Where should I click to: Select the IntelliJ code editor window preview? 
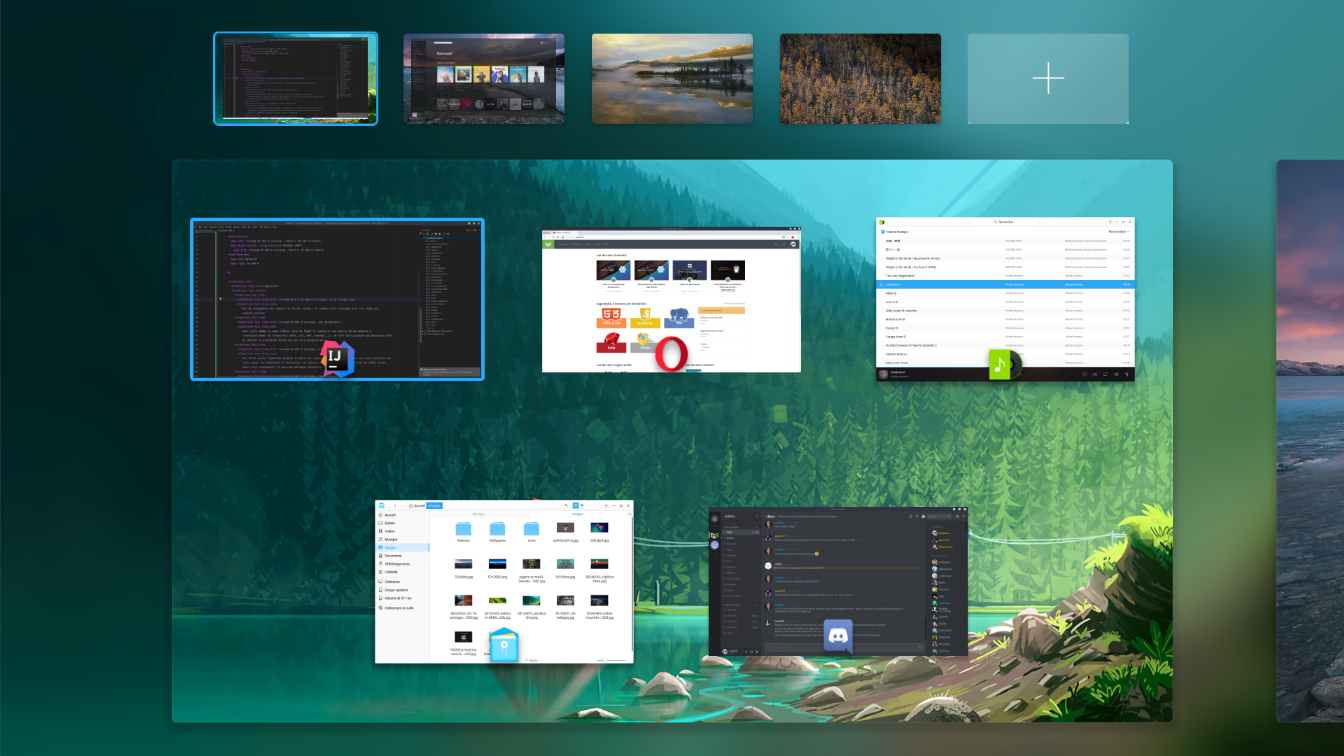(337, 299)
